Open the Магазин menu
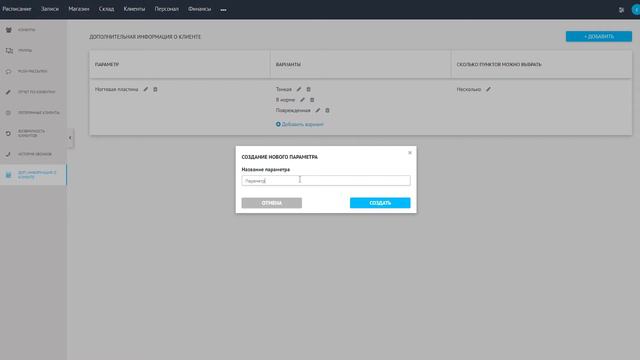640x360 pixels. pyautogui.click(x=79, y=9)
